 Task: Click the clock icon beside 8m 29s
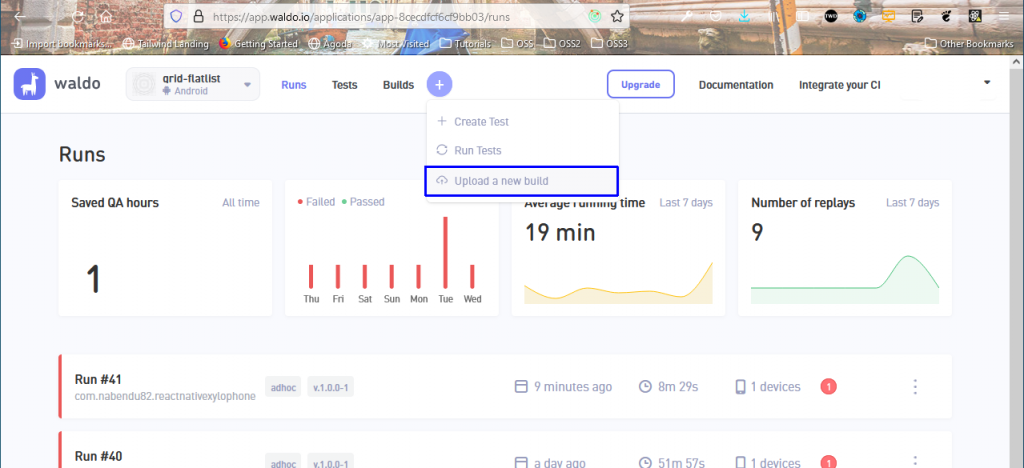645,387
